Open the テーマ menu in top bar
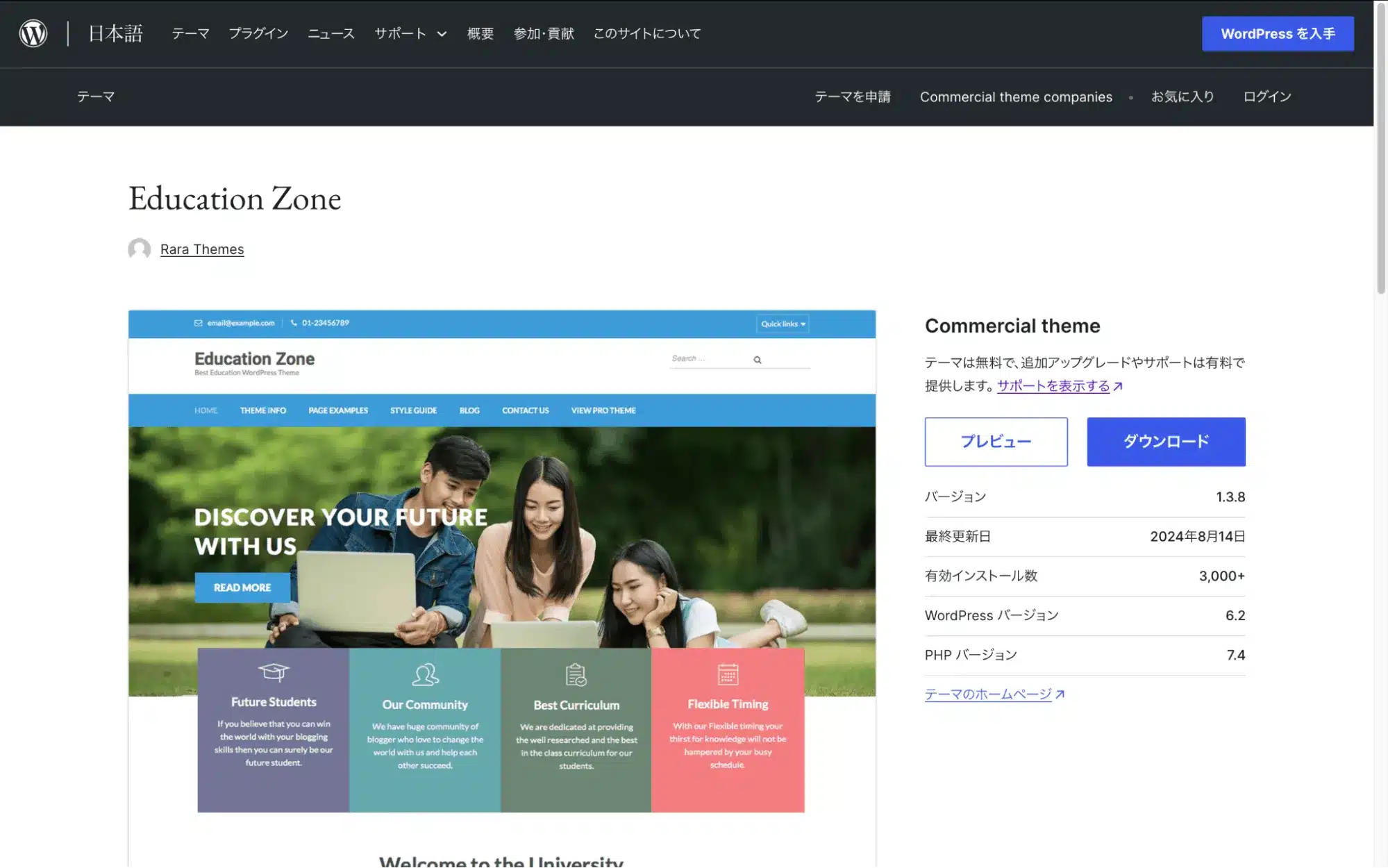Image resolution: width=1388 pixels, height=868 pixels. tap(190, 33)
